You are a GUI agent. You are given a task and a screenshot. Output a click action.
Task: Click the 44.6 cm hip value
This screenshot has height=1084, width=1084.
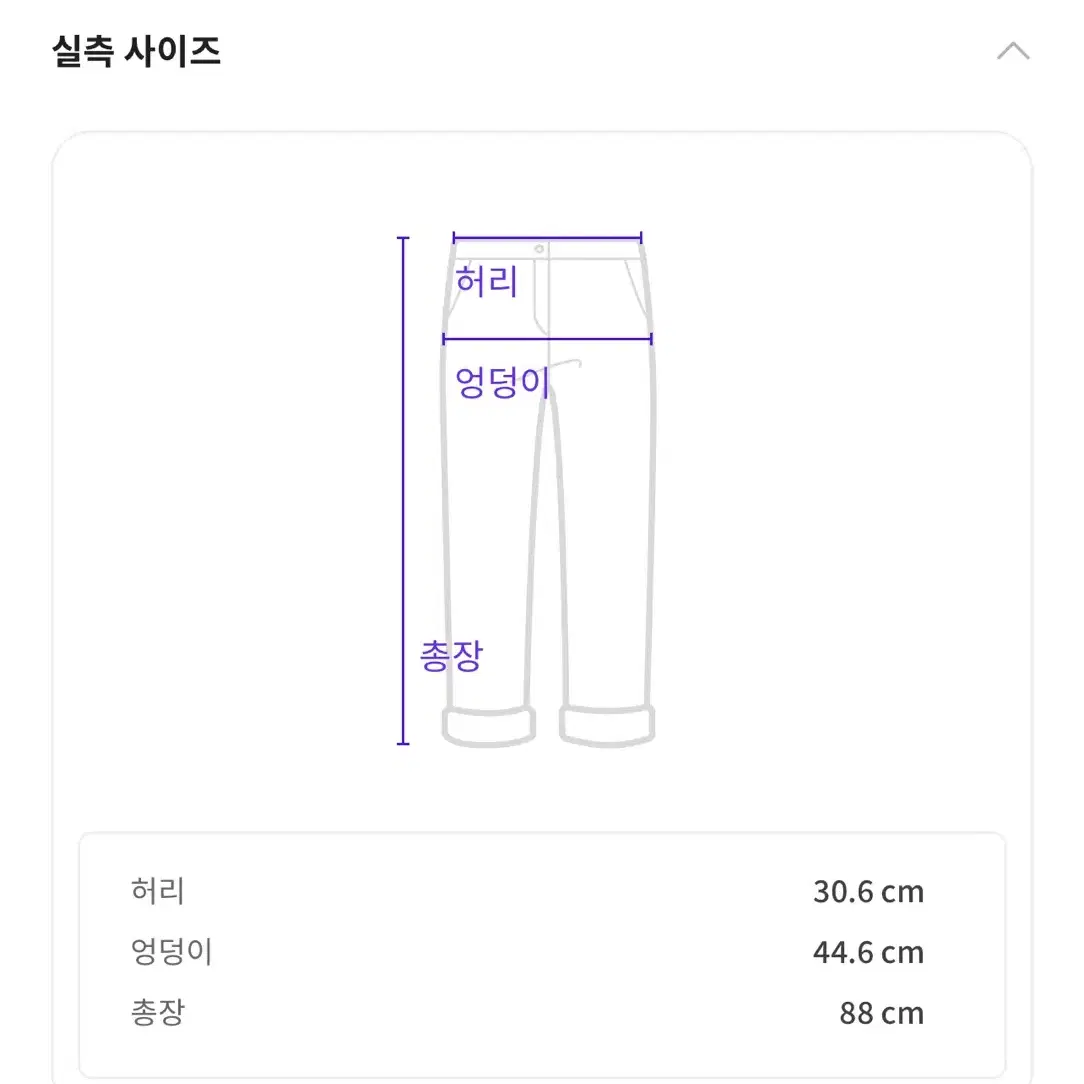[x=868, y=953]
